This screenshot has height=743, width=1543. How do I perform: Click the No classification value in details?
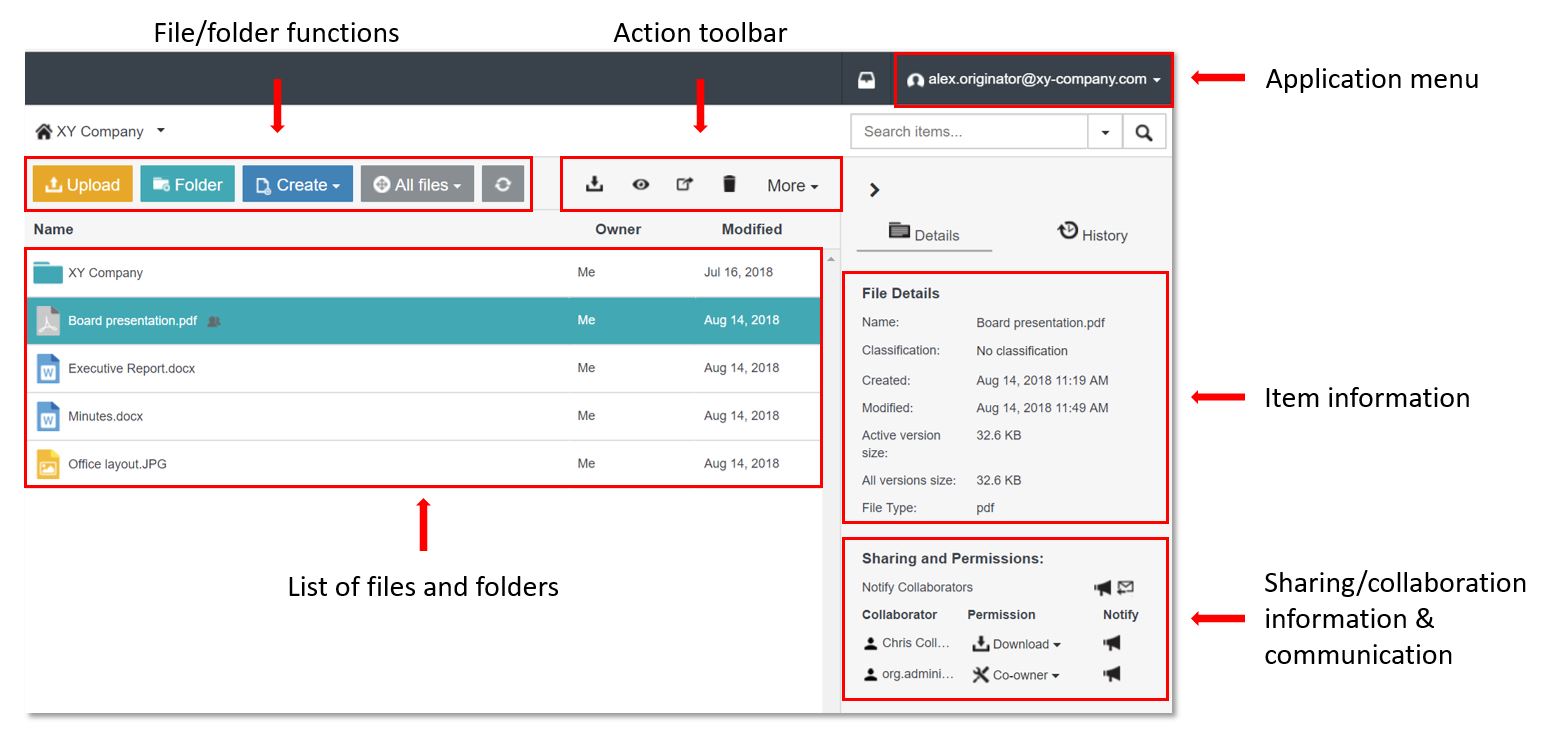[1022, 351]
